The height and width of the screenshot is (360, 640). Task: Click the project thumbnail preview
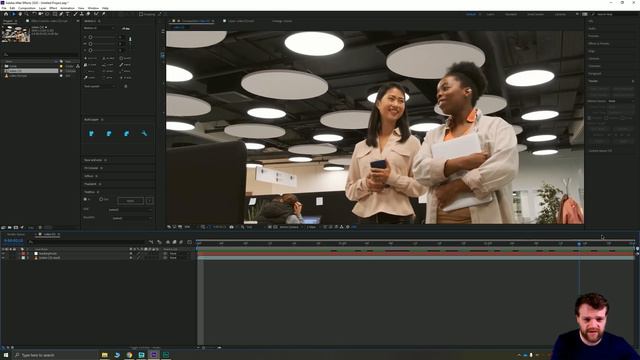pyautogui.click(x=16, y=34)
